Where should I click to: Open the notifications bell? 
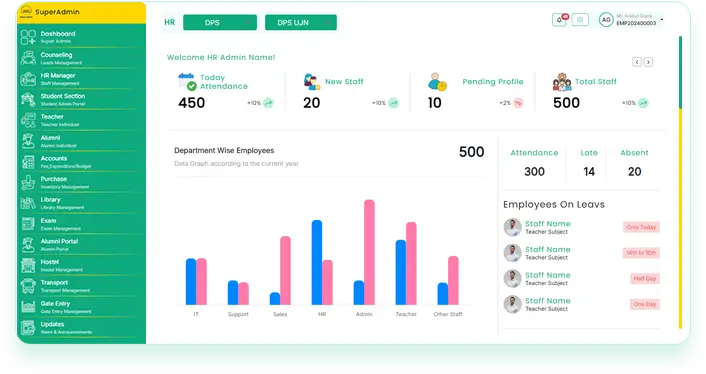click(559, 20)
